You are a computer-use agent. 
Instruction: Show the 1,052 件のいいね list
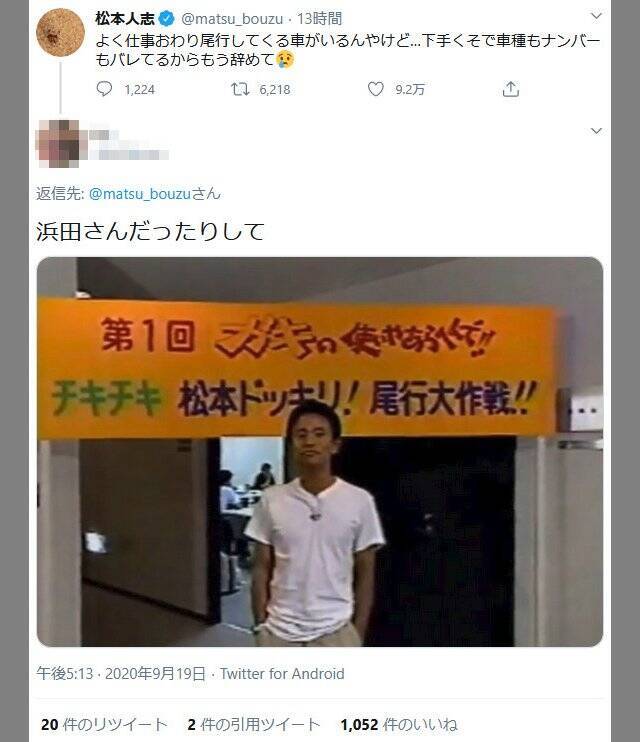(399, 724)
